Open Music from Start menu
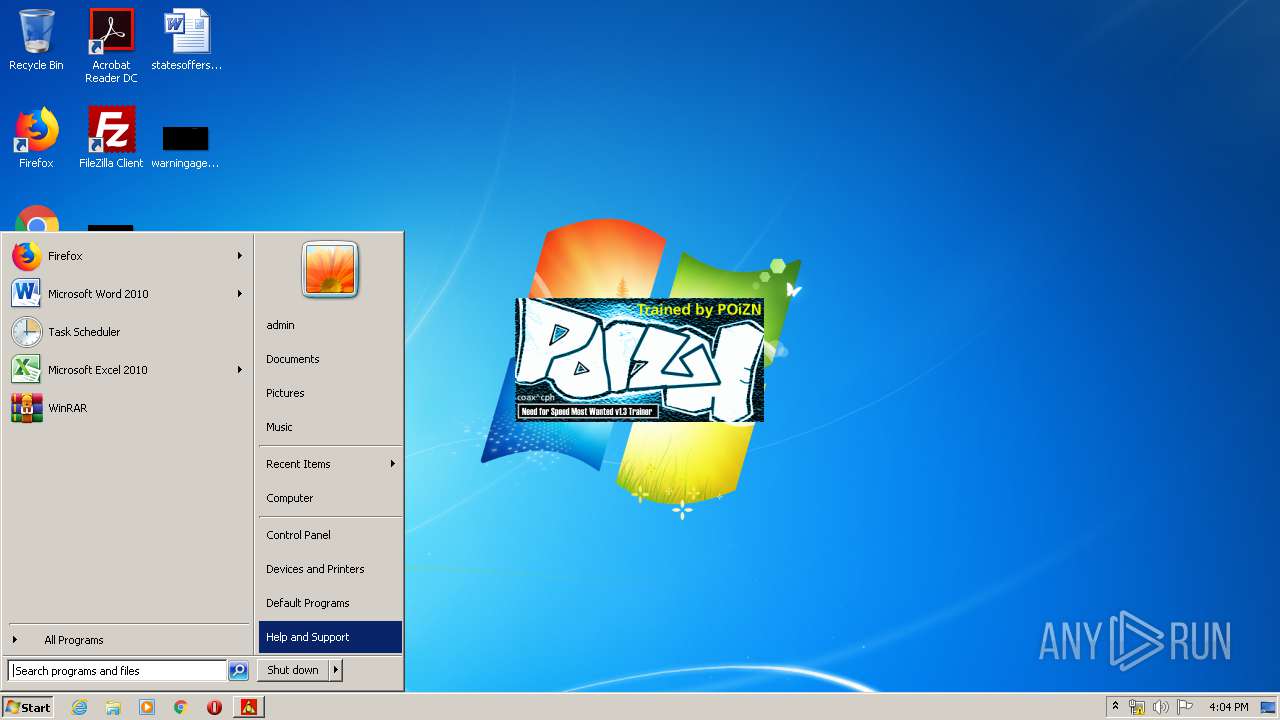 tap(330, 427)
